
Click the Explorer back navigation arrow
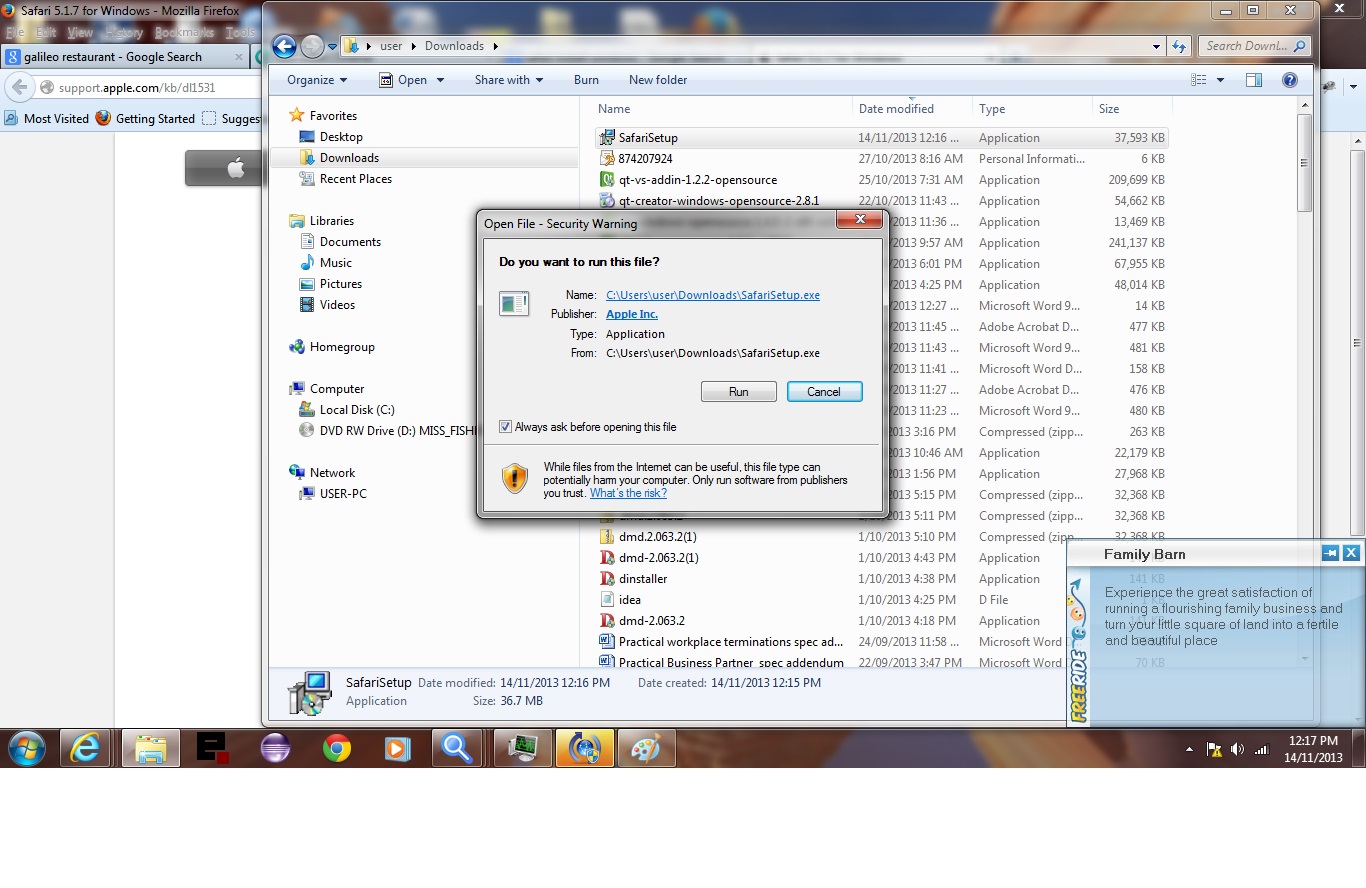tap(284, 46)
